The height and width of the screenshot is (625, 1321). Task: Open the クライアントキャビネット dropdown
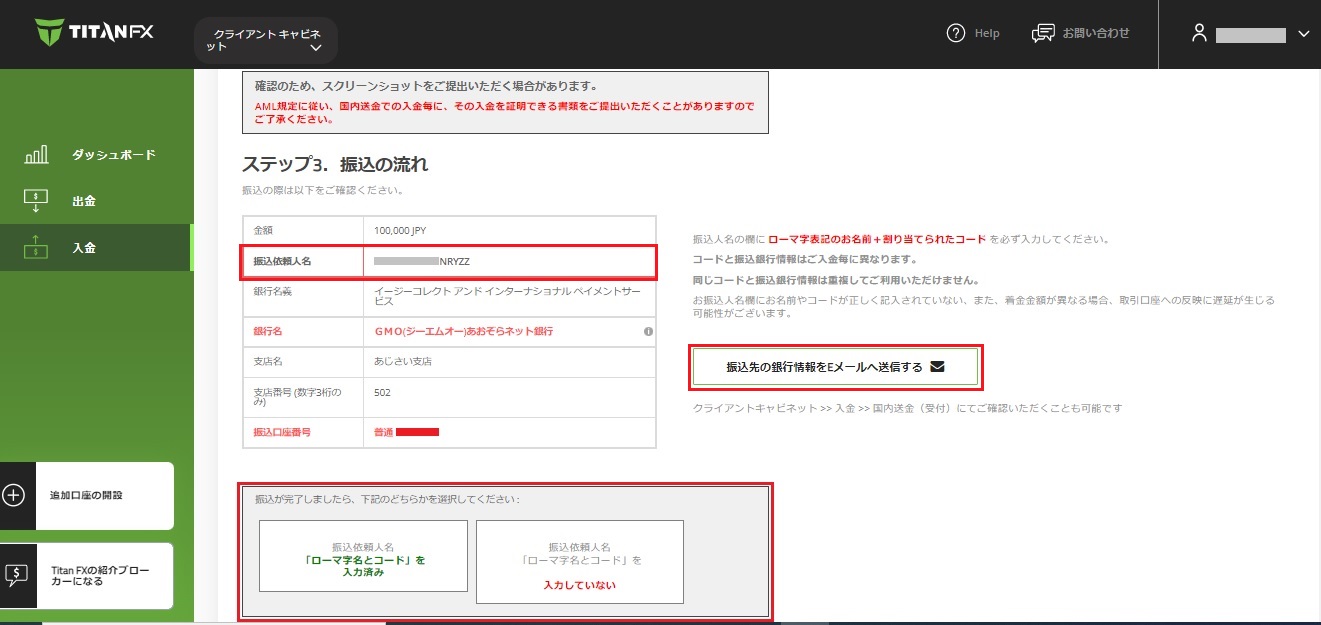[x=266, y=40]
